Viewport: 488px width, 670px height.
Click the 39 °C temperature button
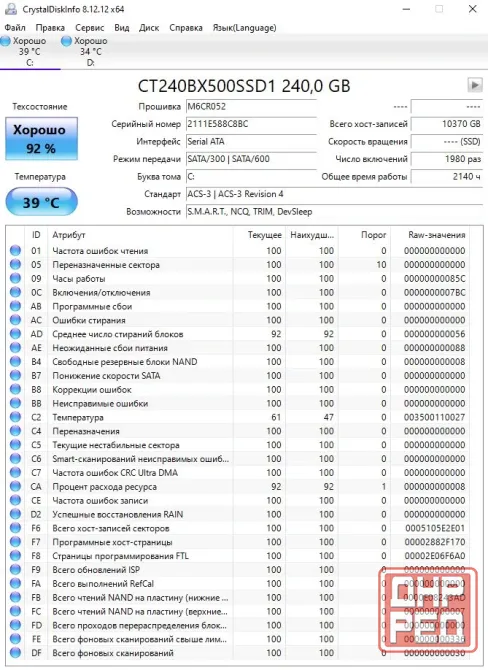(41, 202)
